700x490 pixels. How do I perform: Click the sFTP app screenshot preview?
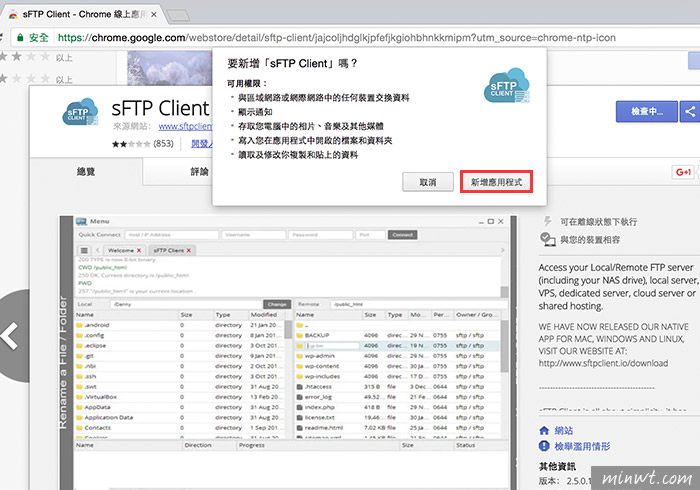pyautogui.click(x=288, y=353)
